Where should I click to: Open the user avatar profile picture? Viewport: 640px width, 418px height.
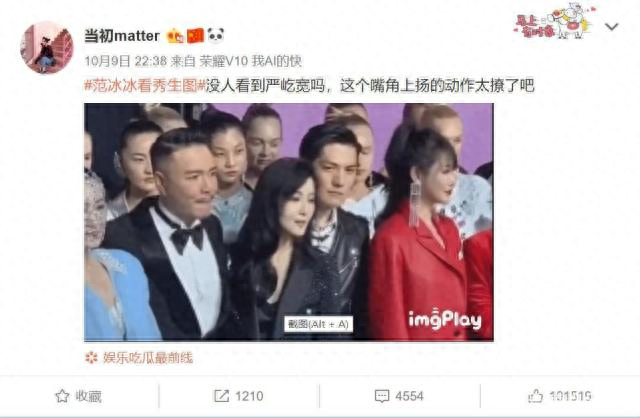47,47
